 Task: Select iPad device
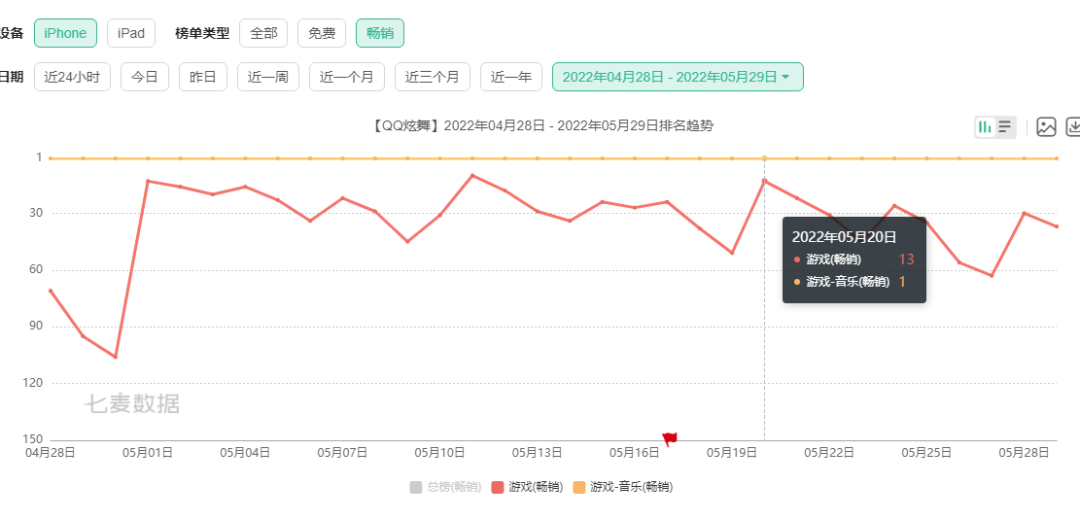[131, 33]
